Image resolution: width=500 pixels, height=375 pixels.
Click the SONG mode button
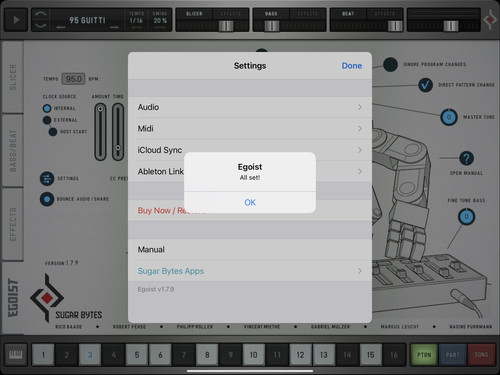481,355
